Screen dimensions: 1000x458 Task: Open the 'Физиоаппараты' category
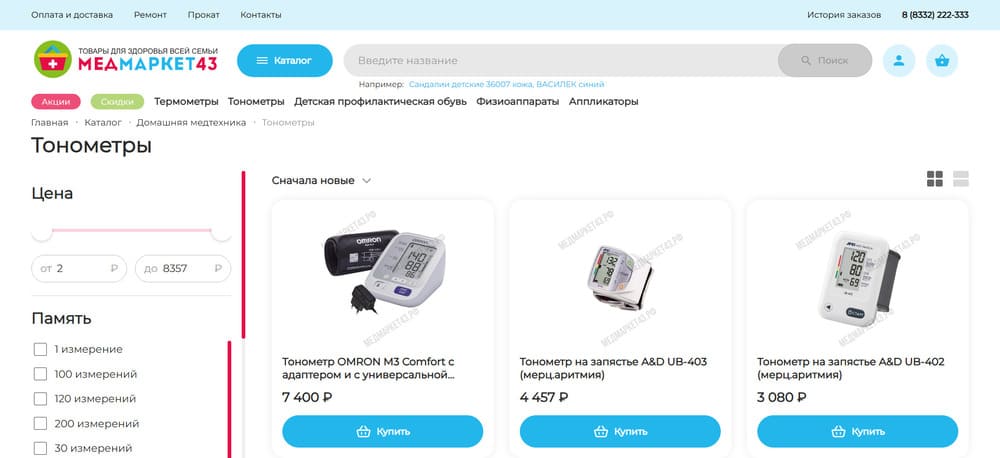518,101
